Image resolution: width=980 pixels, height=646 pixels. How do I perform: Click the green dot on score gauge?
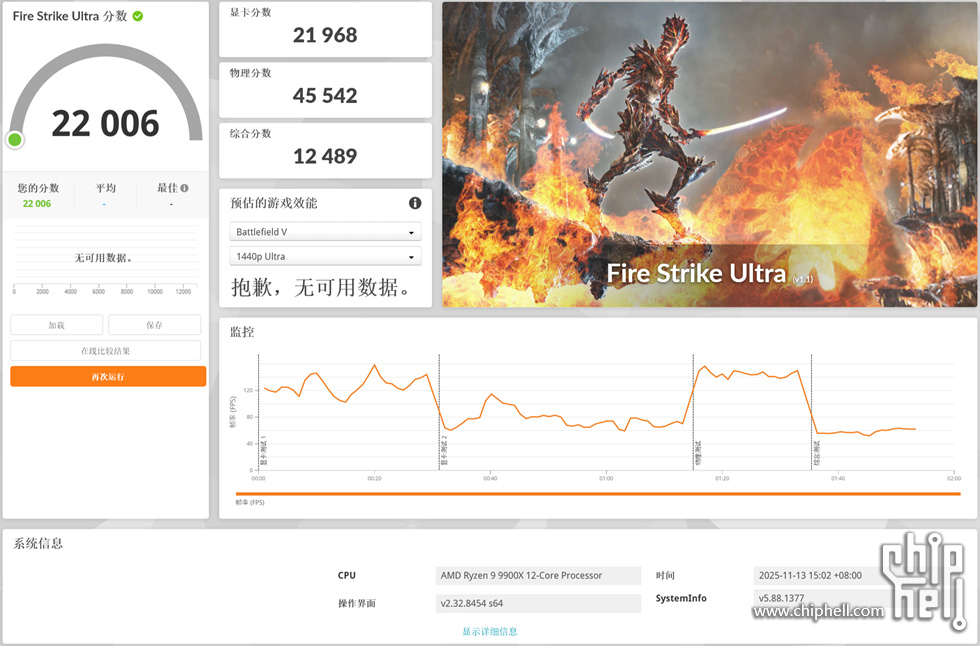pos(15,140)
